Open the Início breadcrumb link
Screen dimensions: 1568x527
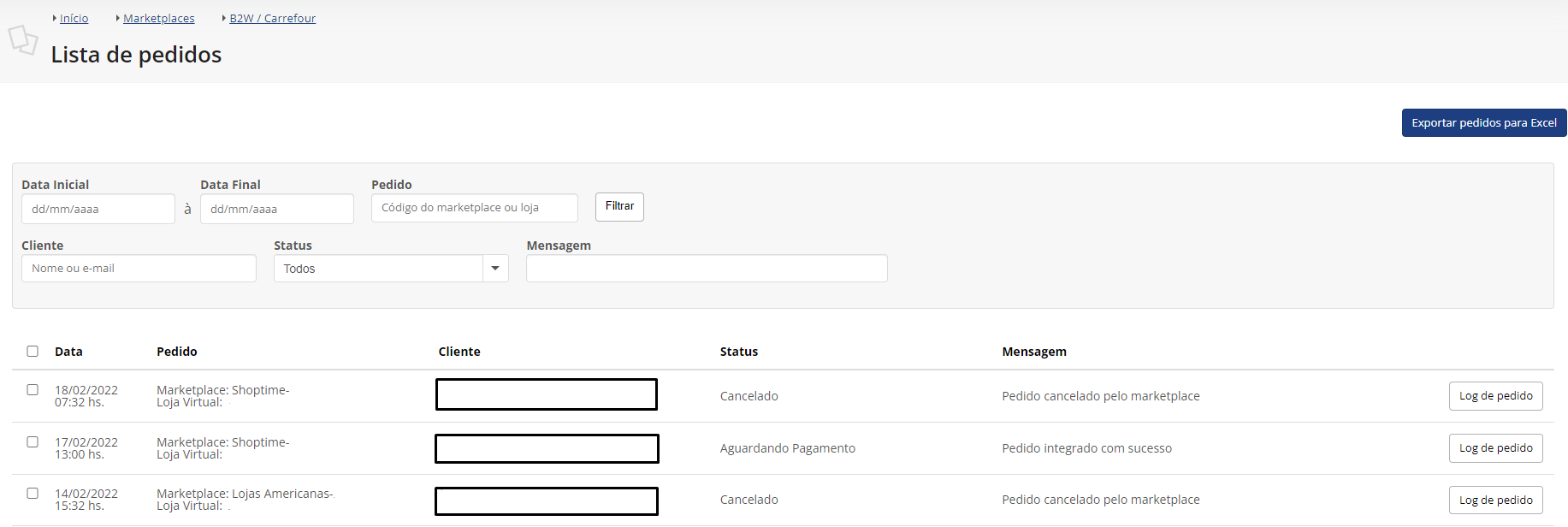[74, 18]
